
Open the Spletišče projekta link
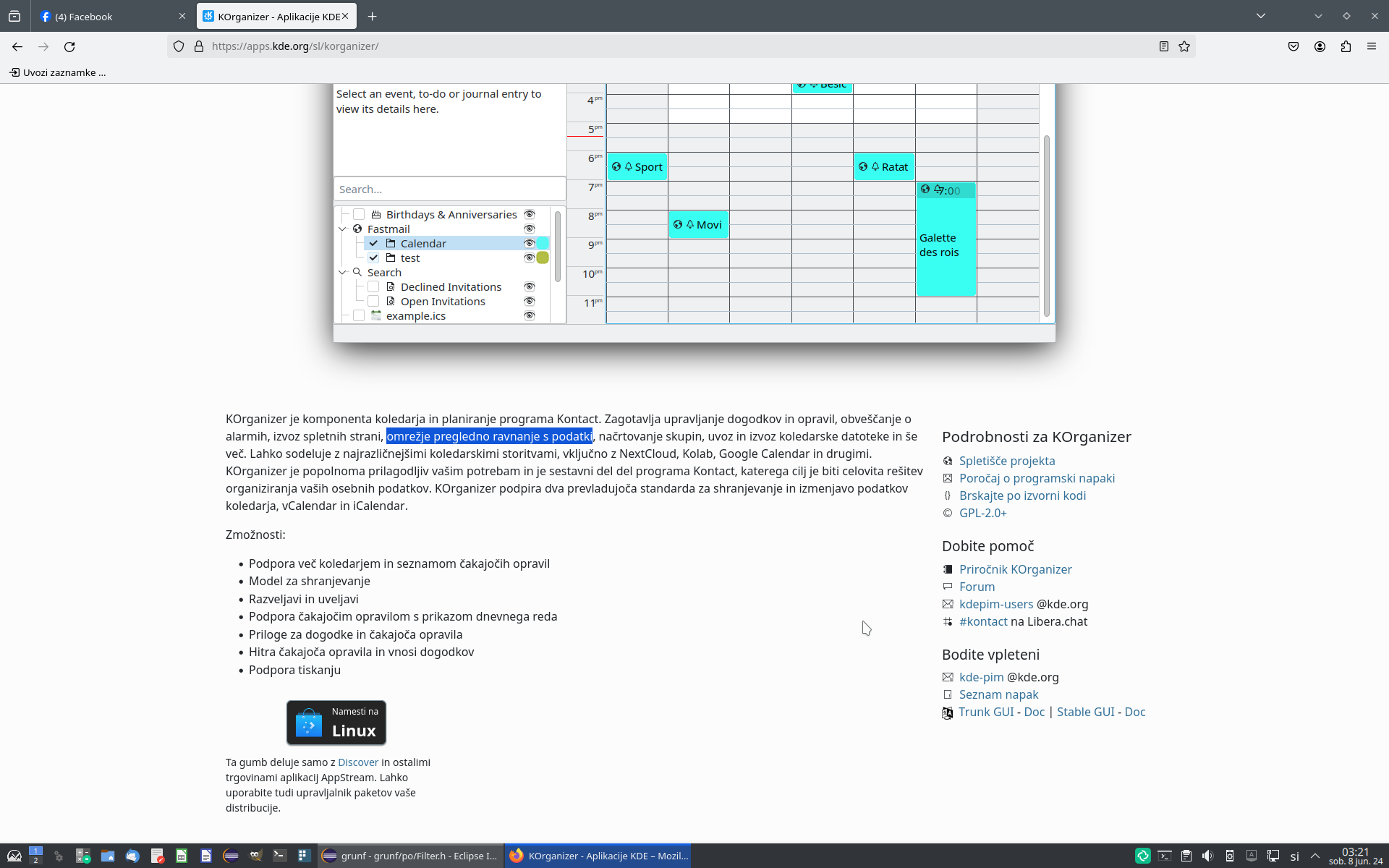(x=1007, y=461)
